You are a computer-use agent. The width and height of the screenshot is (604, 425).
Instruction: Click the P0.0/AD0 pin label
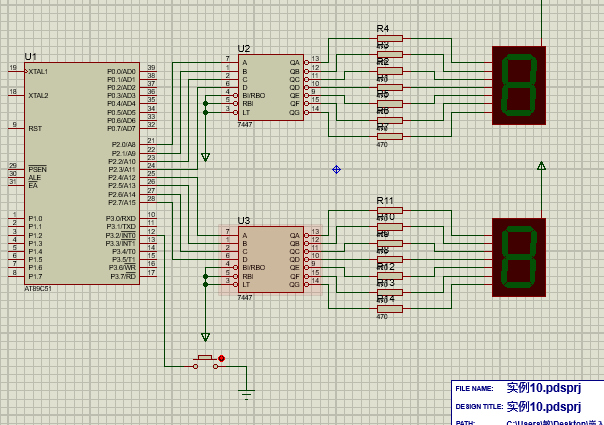click(x=121, y=72)
